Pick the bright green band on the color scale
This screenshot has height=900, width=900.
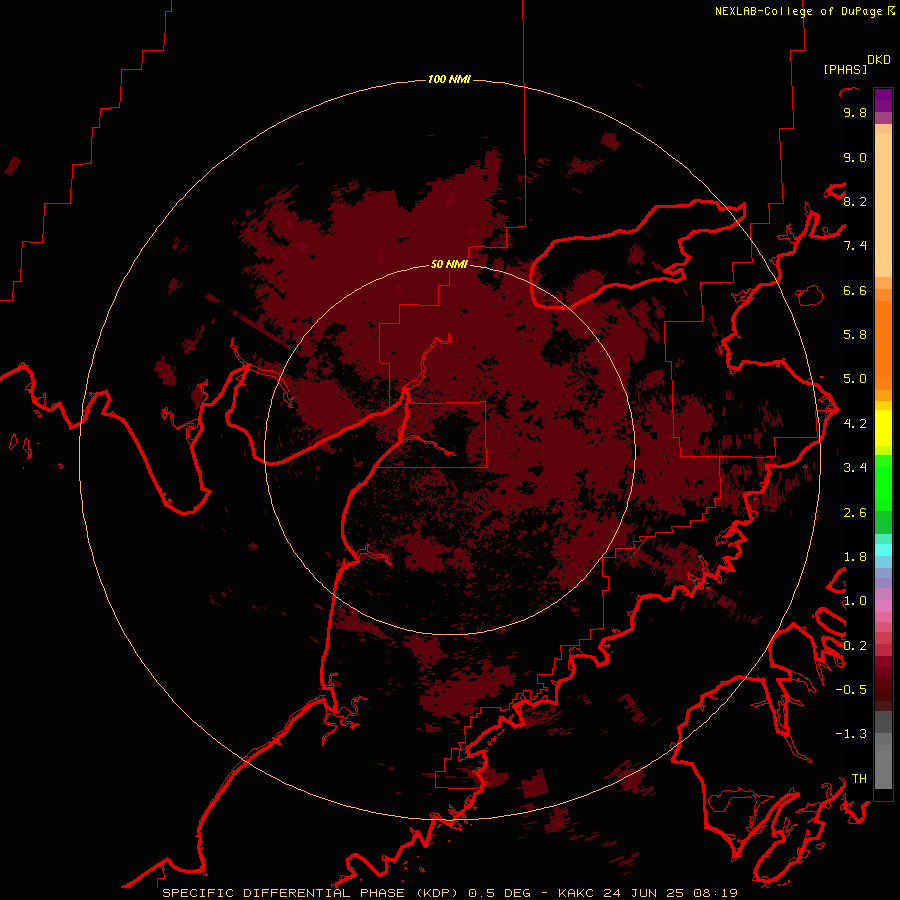click(x=883, y=482)
